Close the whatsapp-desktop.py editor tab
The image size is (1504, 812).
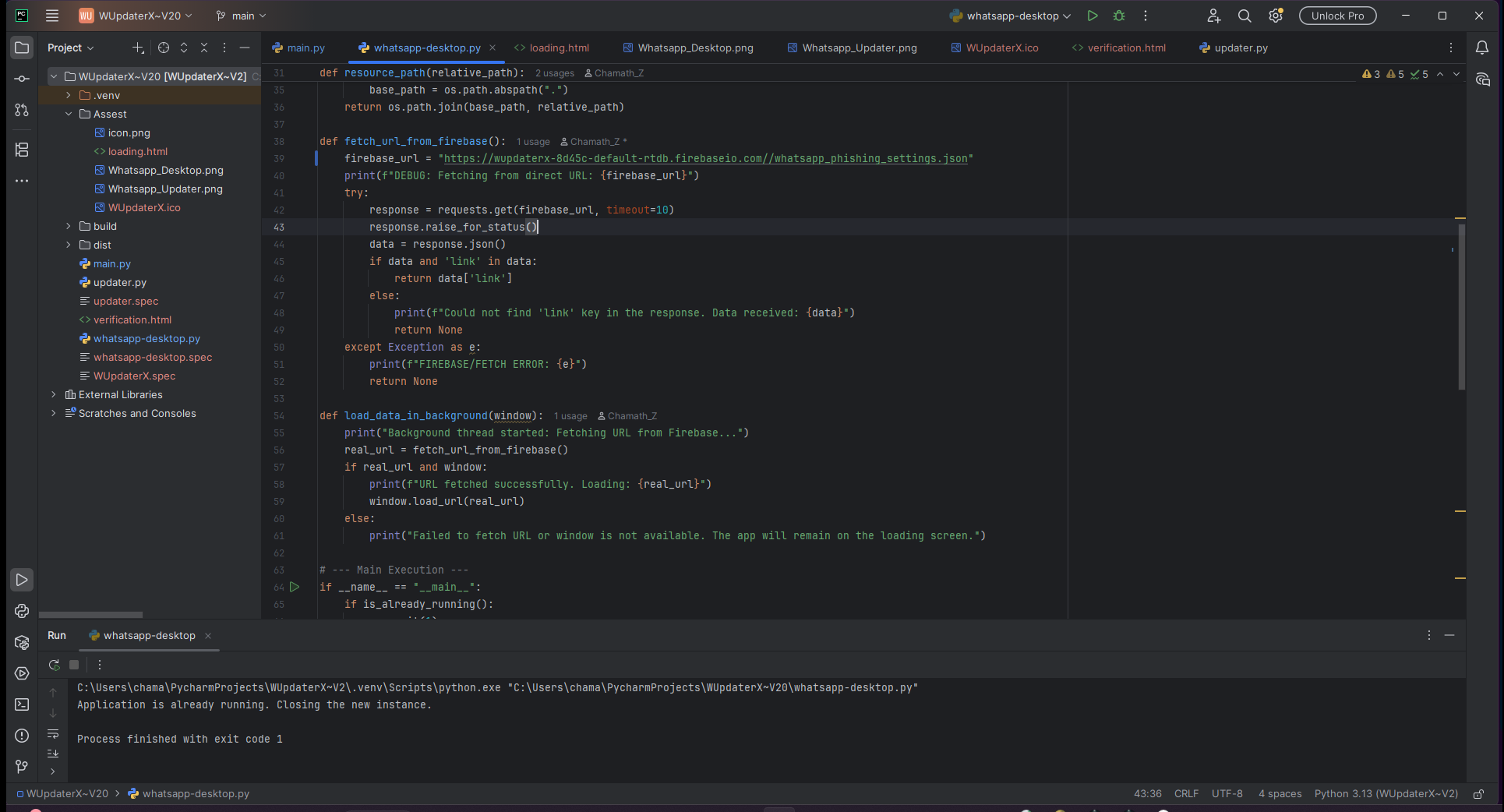[493, 48]
